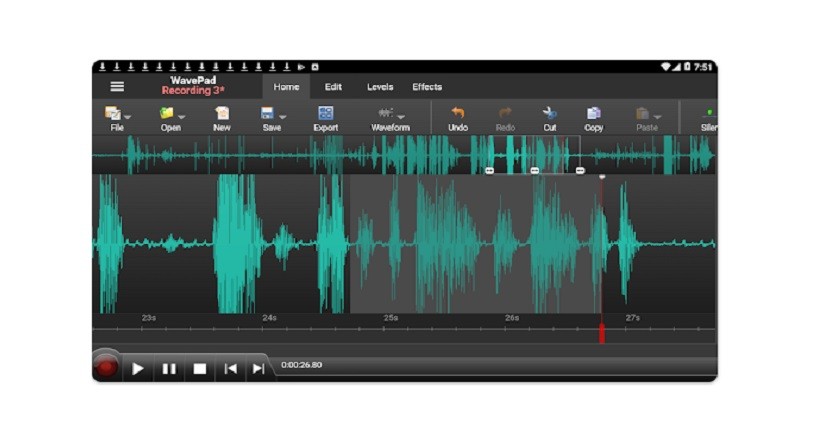Click the Waveform view icon
This screenshot has height=430, width=822.
(x=386, y=113)
